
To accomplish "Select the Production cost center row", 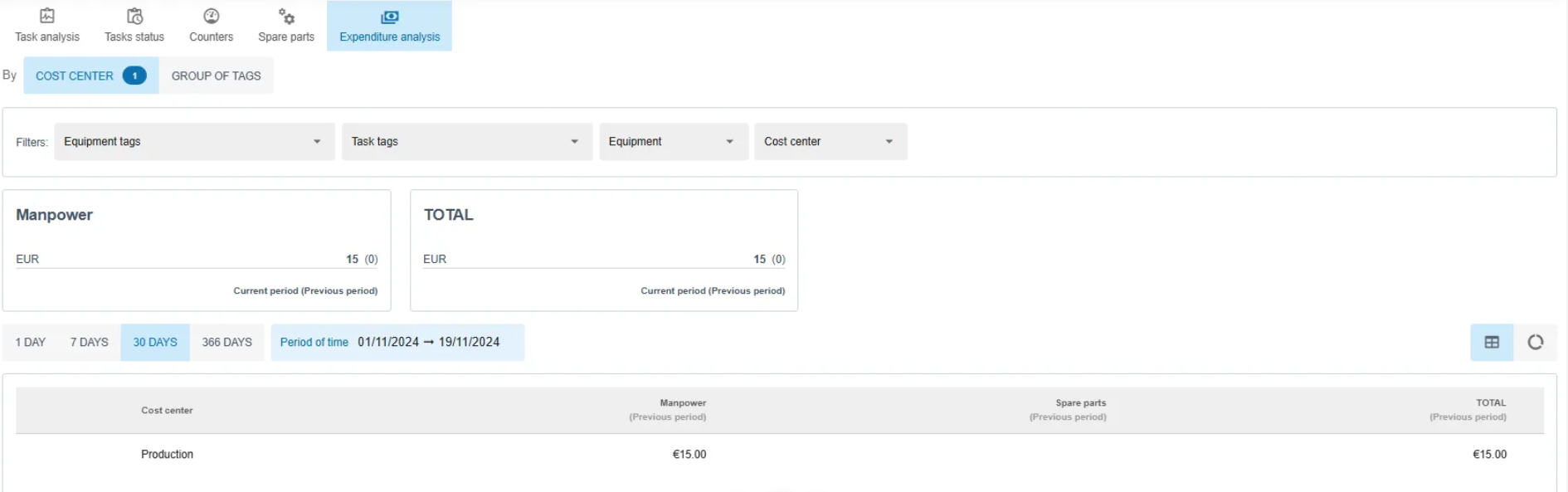I will tap(780, 455).
